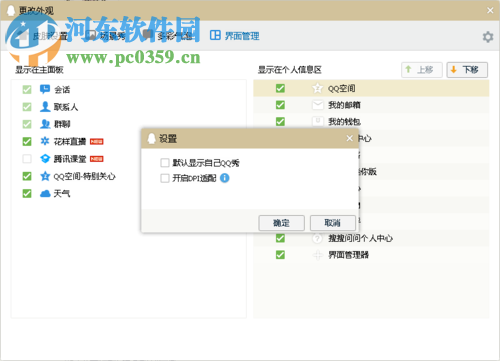Image resolution: width=500 pixels, height=361 pixels.
Task: Click the QQ空间-特别关心 star icon
Action: click(45, 176)
